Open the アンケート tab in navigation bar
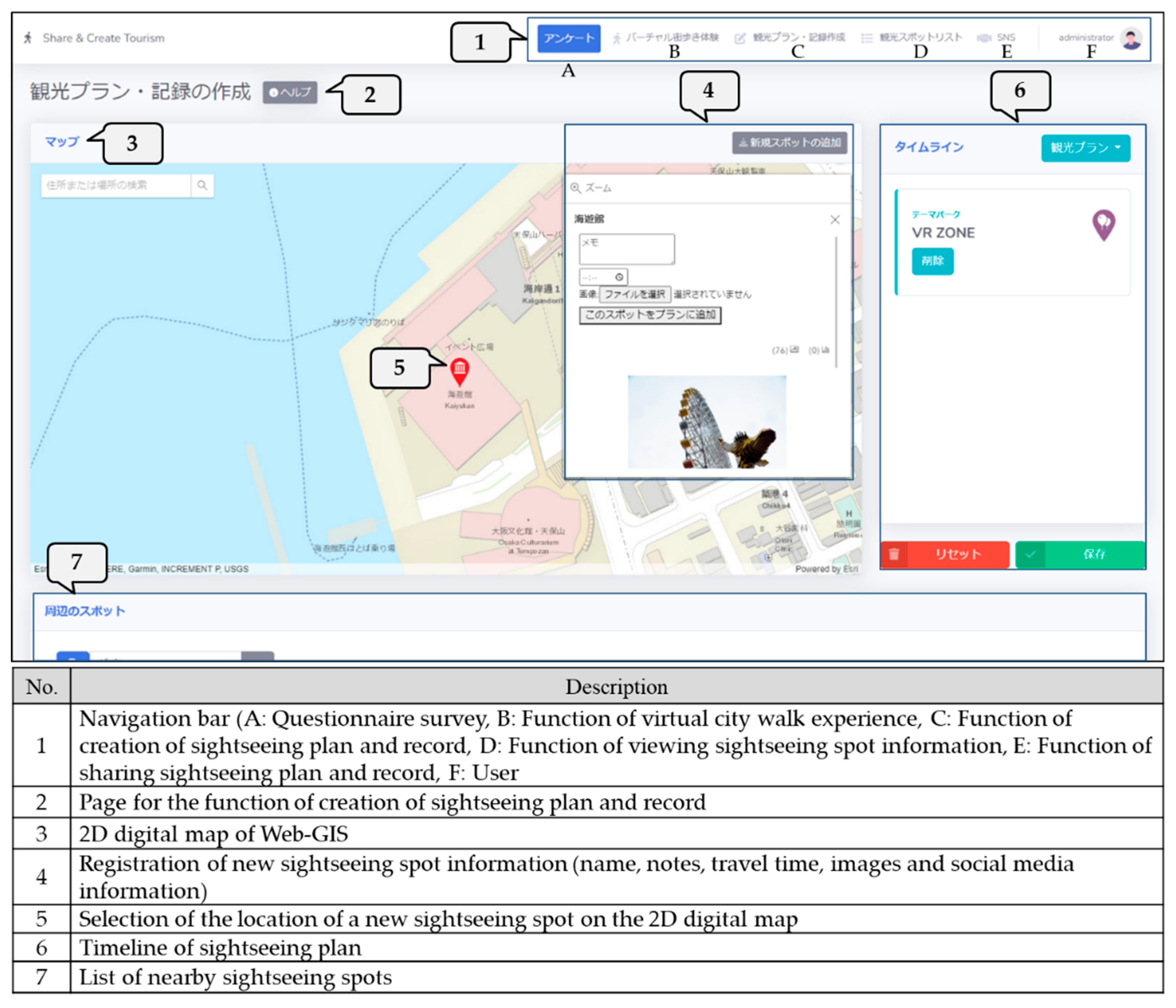This screenshot has height=1008, width=1176. [x=569, y=38]
